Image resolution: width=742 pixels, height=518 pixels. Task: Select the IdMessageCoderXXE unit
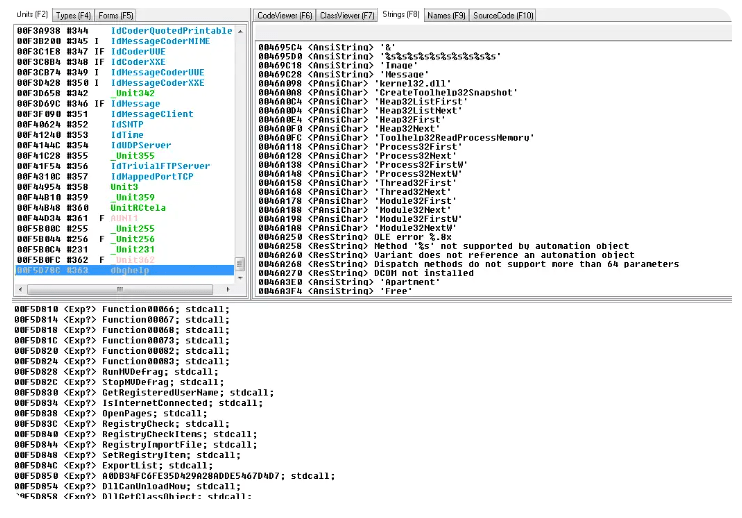[x=125, y=83]
